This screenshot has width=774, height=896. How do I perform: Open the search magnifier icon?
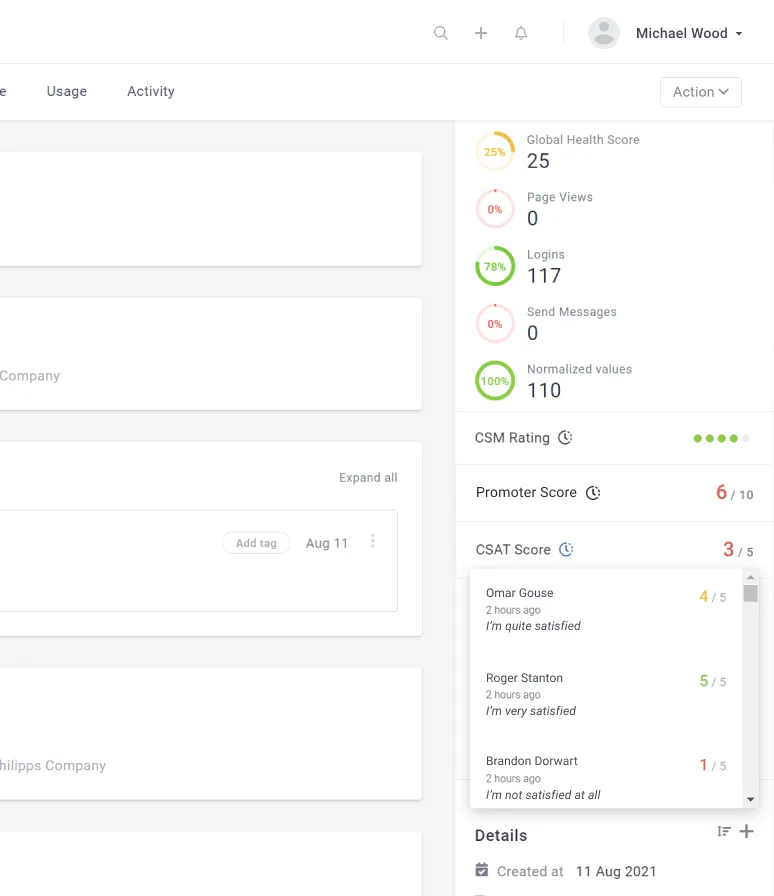441,33
